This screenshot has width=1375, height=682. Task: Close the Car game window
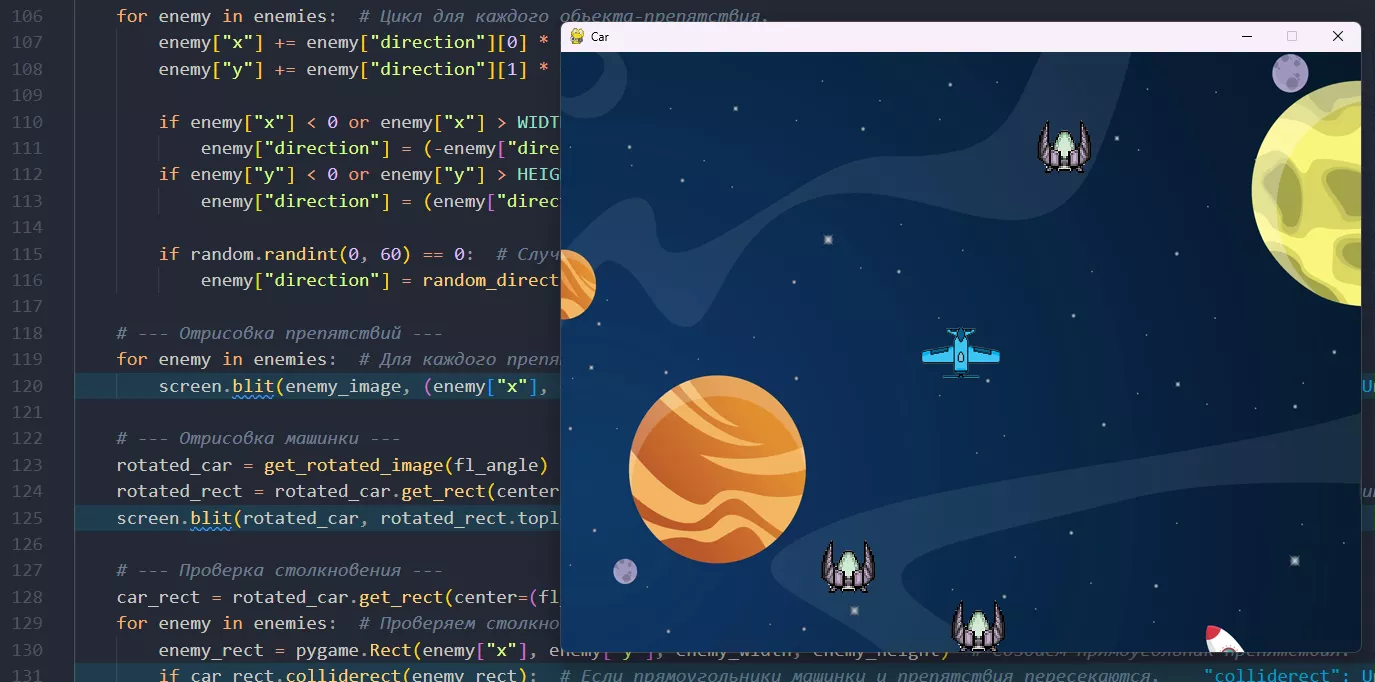1337,36
